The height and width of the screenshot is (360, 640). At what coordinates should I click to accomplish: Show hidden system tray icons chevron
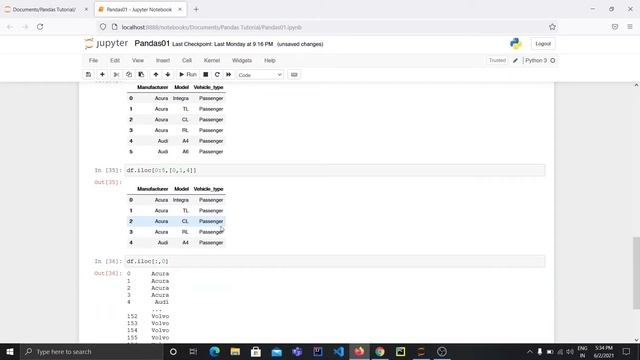coord(529,351)
